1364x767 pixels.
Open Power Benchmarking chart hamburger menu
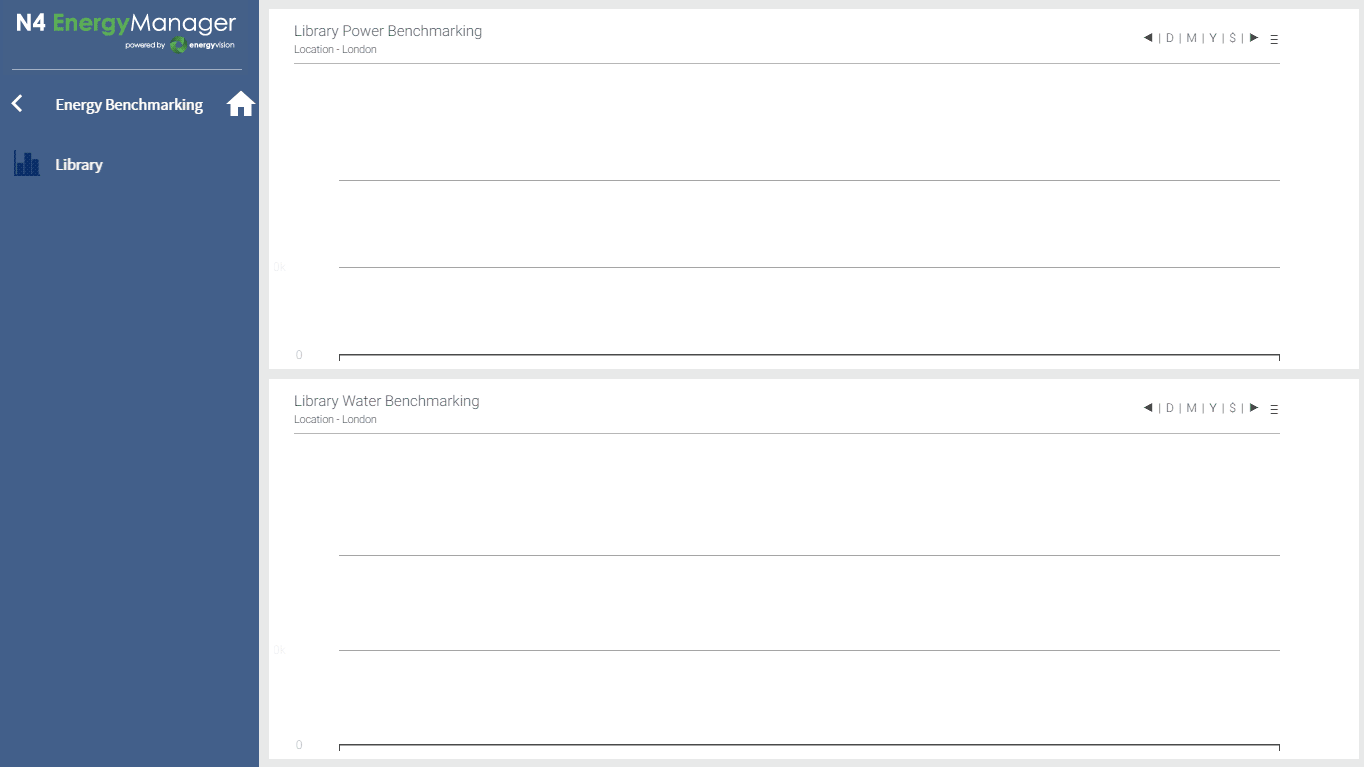[1274, 40]
